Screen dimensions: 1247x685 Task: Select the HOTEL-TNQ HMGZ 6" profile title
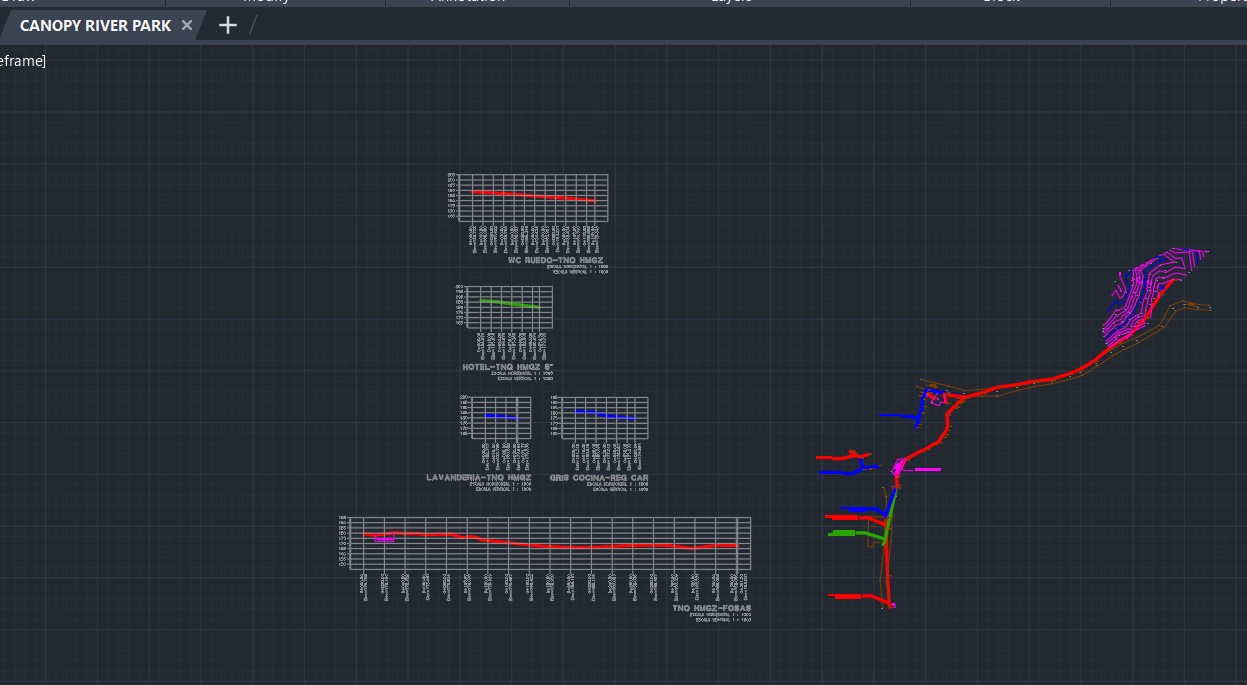click(x=508, y=367)
